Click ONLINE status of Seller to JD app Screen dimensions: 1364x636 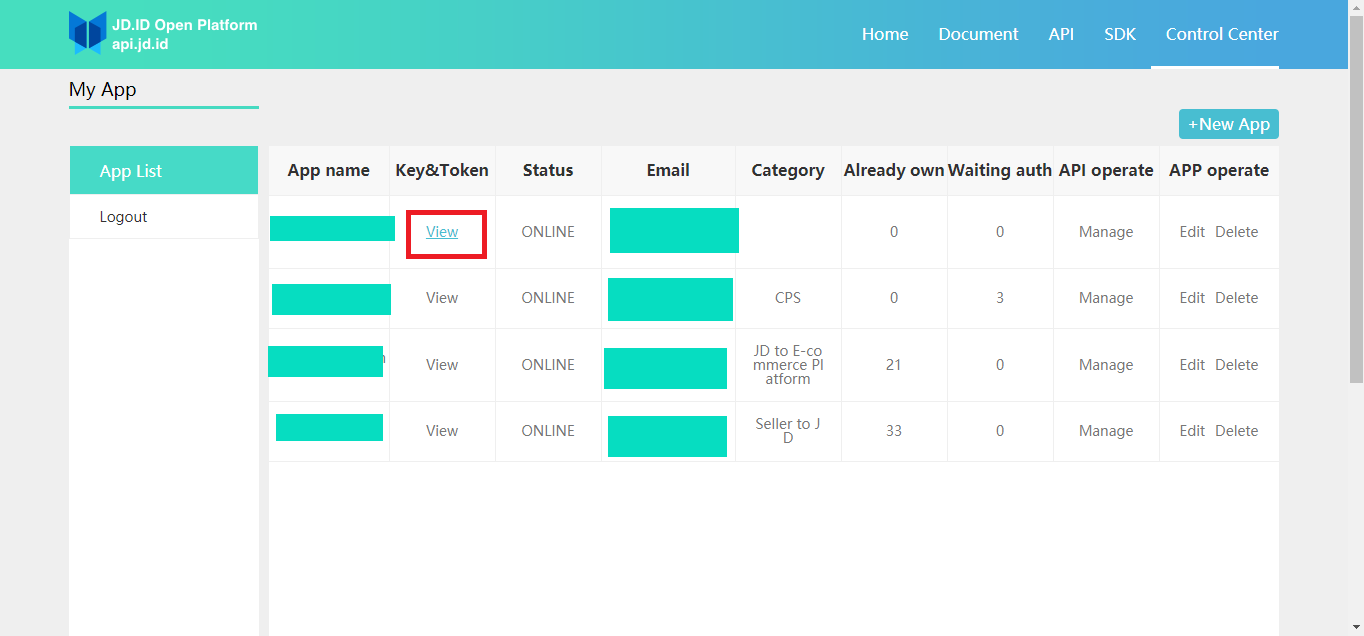tap(548, 431)
